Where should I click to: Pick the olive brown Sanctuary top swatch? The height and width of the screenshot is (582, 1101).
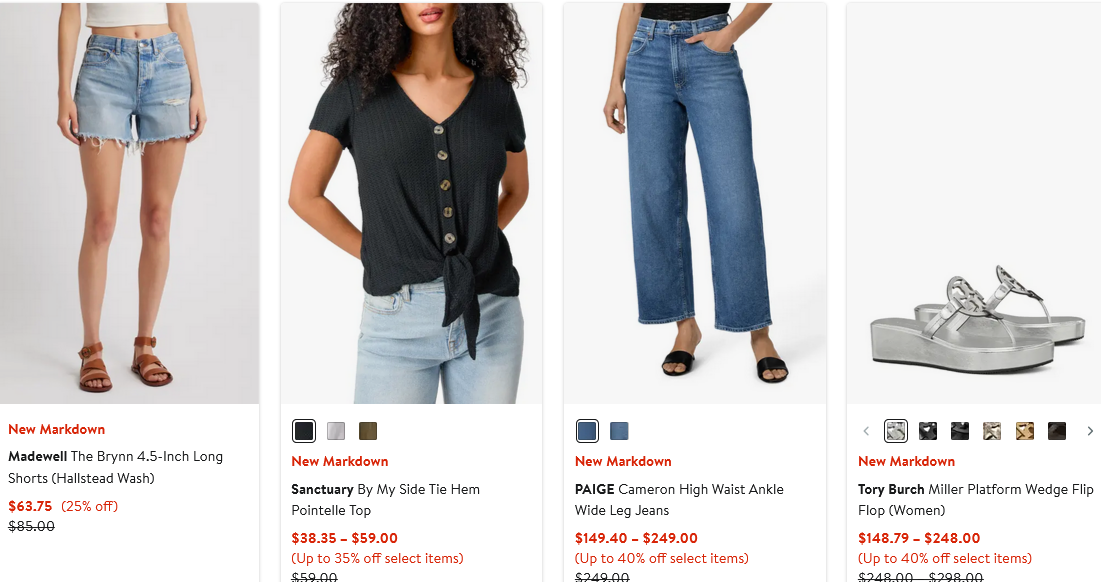point(368,431)
